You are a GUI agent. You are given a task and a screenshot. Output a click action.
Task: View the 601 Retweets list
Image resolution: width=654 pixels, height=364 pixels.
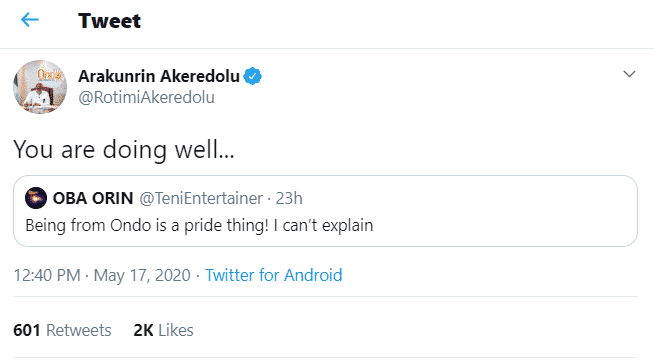(x=62, y=330)
